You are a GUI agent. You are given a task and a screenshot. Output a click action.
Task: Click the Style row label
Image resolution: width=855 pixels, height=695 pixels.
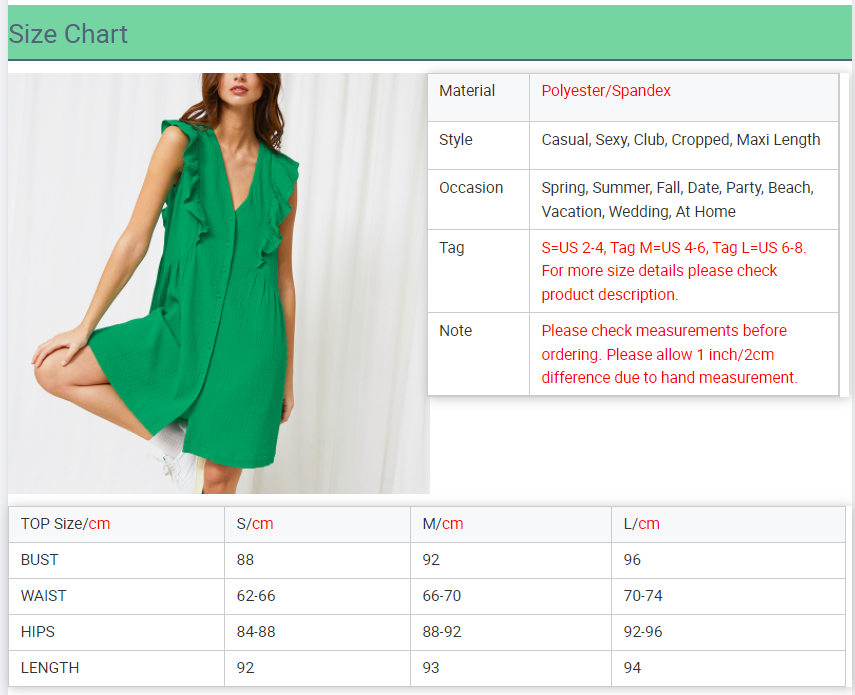(x=456, y=140)
